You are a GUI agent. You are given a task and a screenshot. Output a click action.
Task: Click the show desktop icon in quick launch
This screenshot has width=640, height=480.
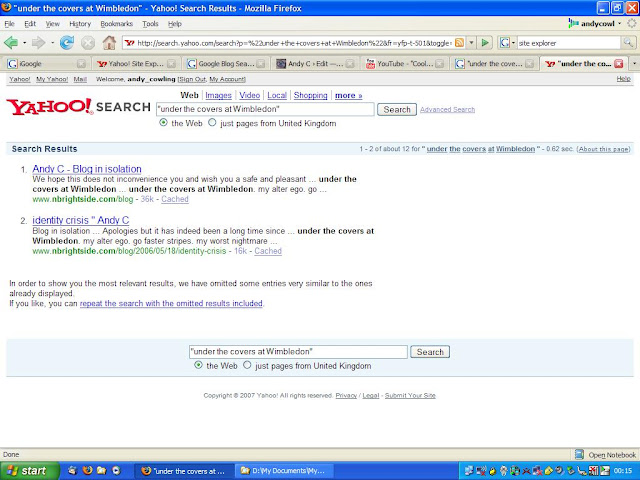coord(73,471)
